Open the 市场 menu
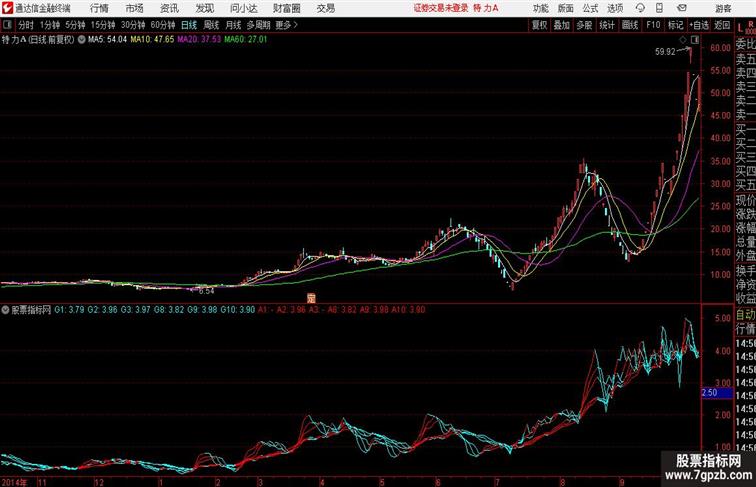This screenshot has height=487, width=756. tap(135, 8)
